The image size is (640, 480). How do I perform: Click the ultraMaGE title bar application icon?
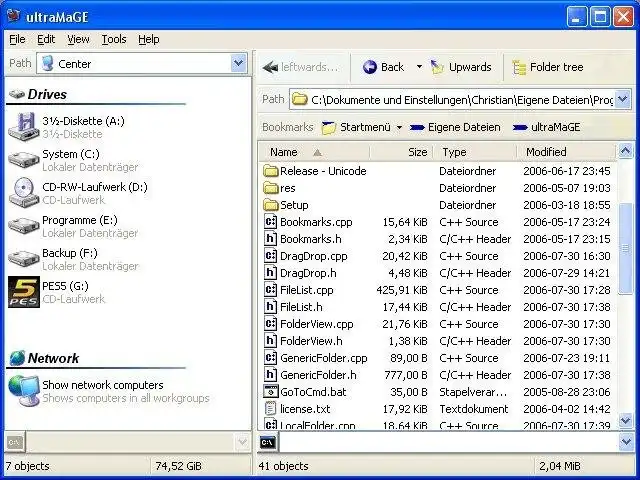13,16
